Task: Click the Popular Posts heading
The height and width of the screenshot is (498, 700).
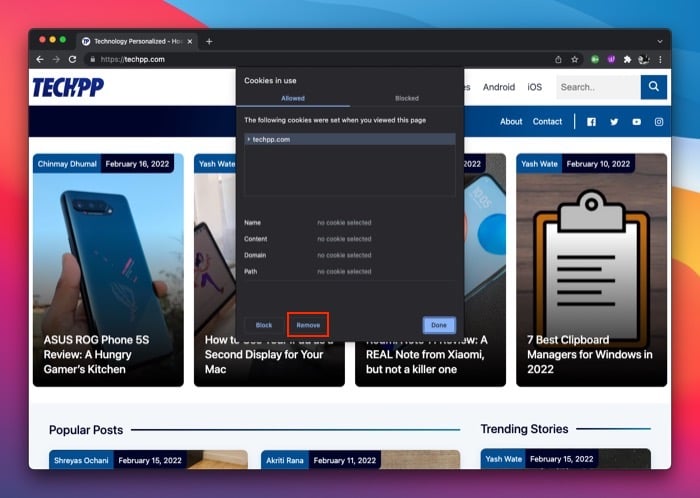Action: [x=86, y=430]
